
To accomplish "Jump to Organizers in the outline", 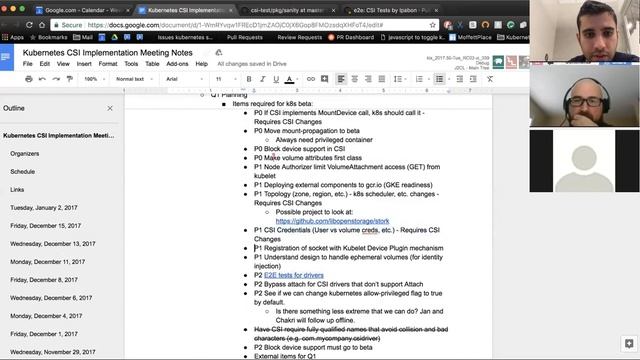I will pos(25,153).
